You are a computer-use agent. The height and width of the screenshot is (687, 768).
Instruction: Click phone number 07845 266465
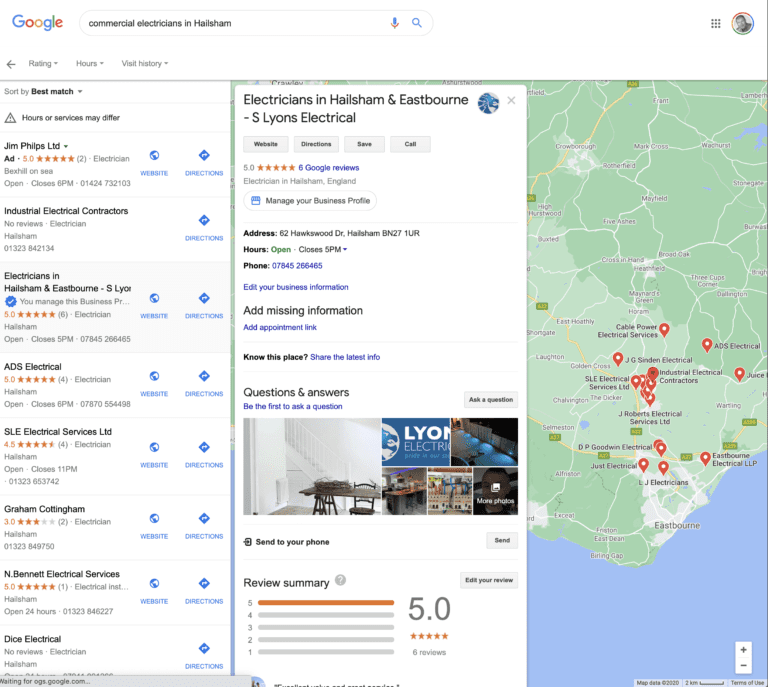pos(297,265)
